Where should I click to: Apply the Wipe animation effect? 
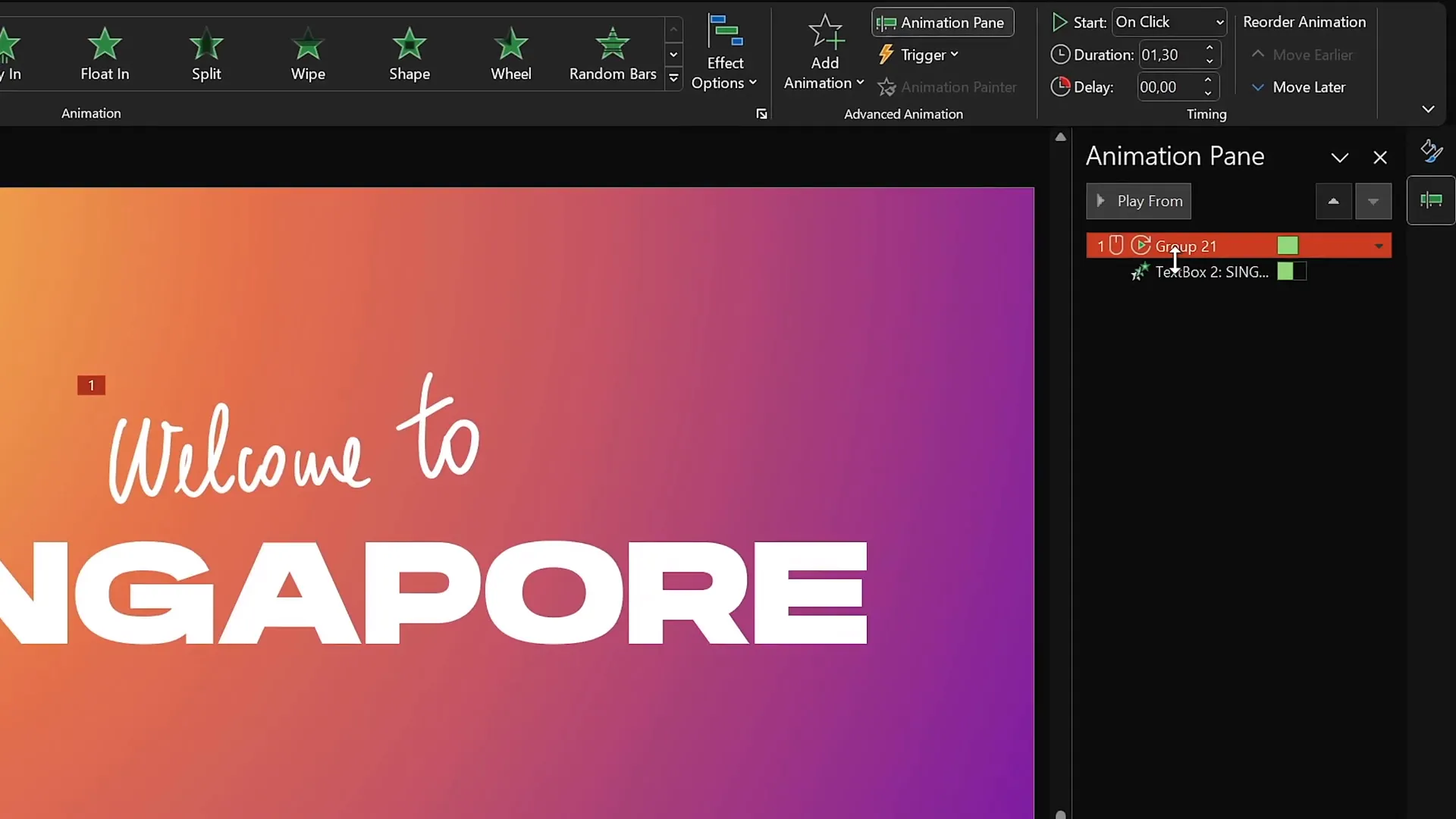[308, 54]
